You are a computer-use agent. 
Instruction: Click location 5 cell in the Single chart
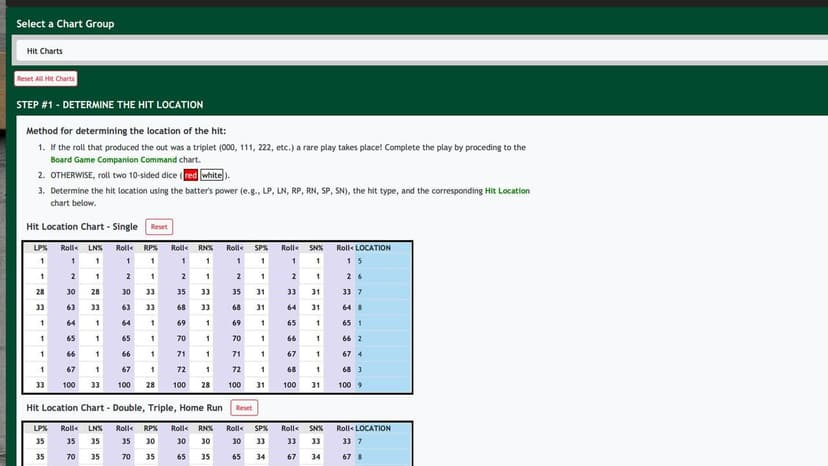383,261
